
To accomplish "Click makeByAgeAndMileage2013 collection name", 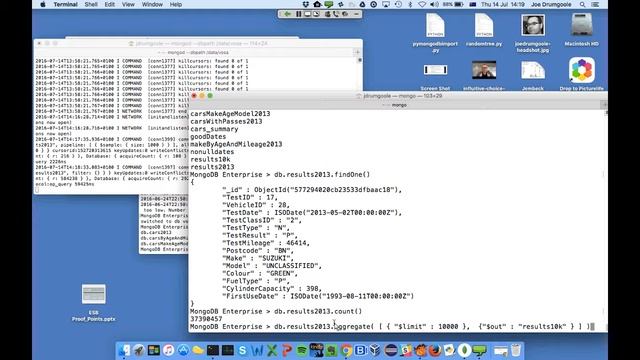I will [236, 144].
